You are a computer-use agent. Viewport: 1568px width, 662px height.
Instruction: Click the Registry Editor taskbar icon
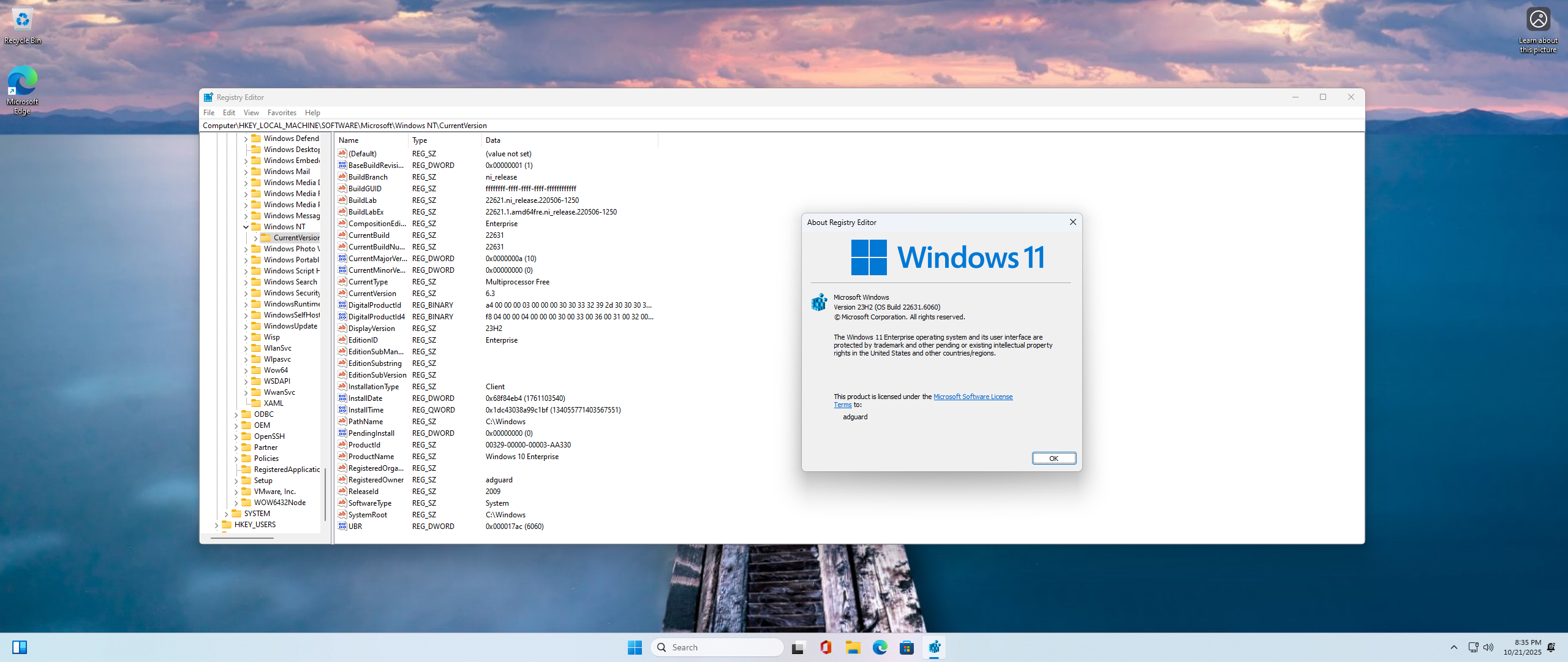tap(934, 647)
